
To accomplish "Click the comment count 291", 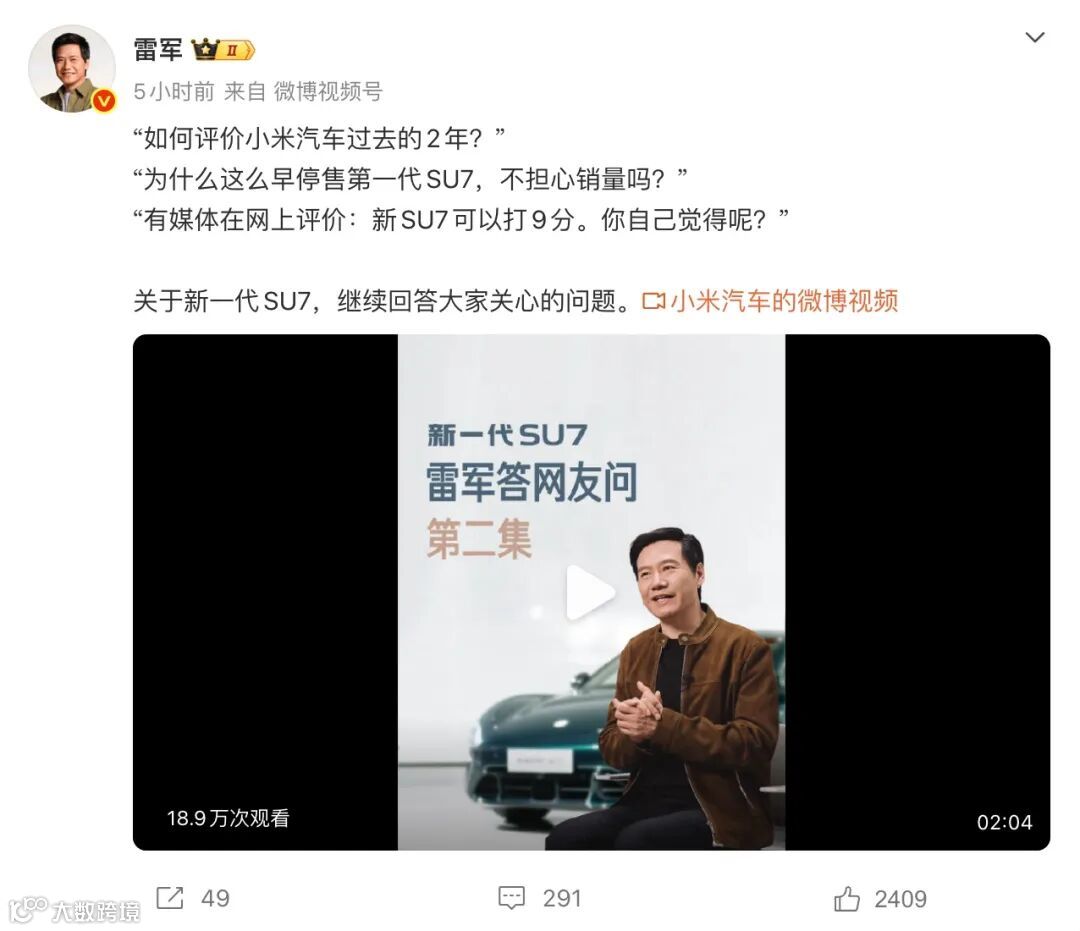I will click(562, 898).
